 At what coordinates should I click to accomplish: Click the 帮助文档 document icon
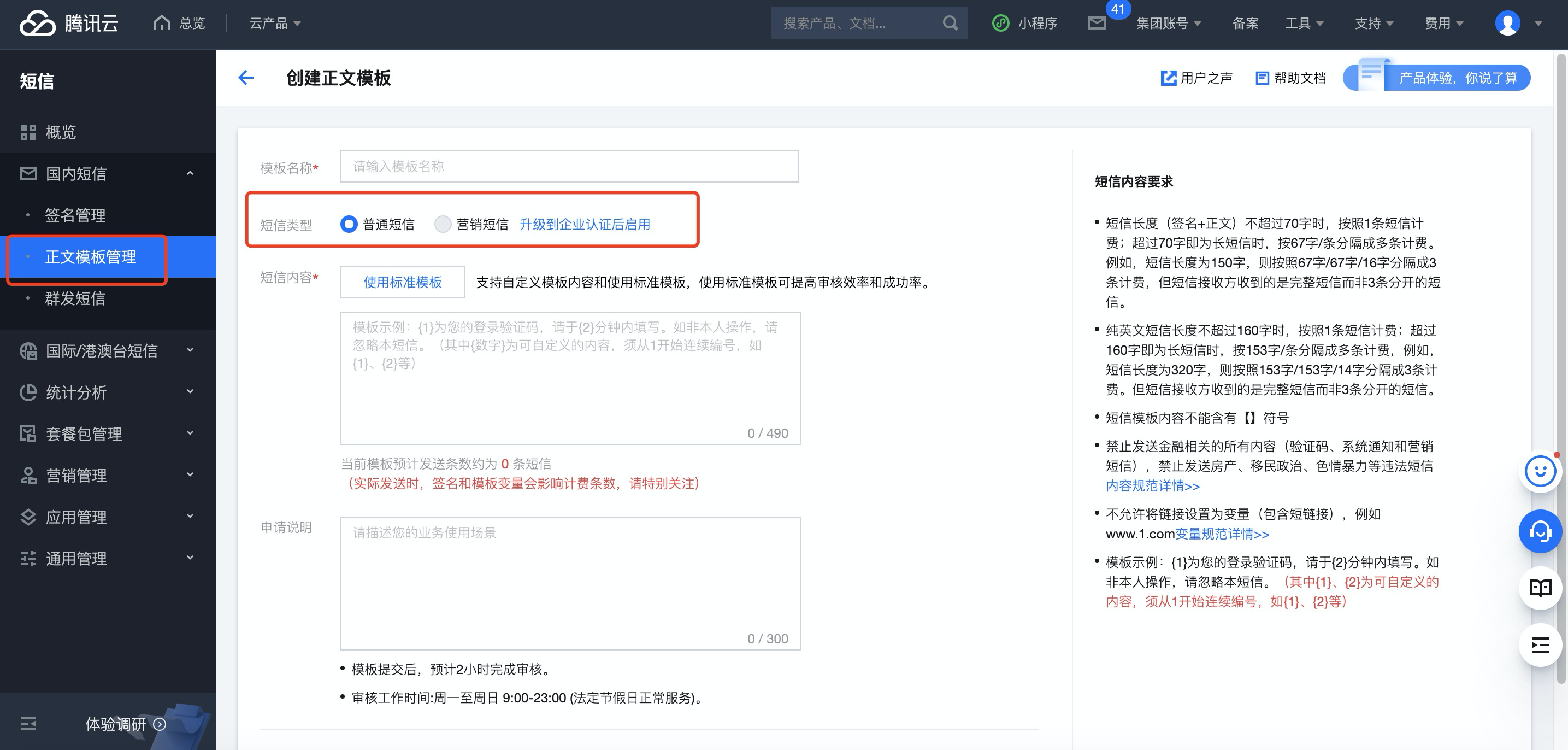tap(1263, 78)
